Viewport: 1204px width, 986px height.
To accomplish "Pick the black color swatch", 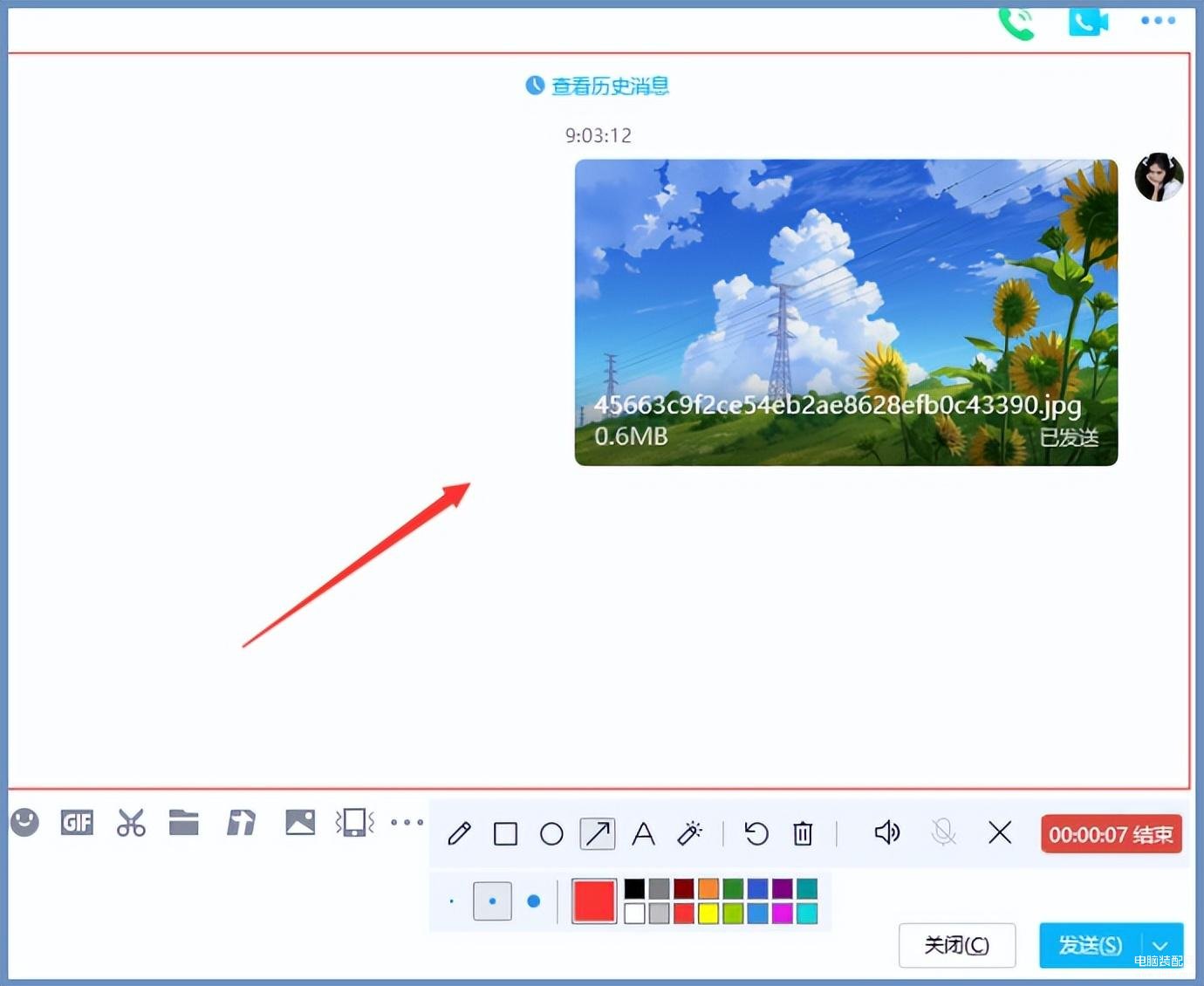I will pyautogui.click(x=635, y=889).
